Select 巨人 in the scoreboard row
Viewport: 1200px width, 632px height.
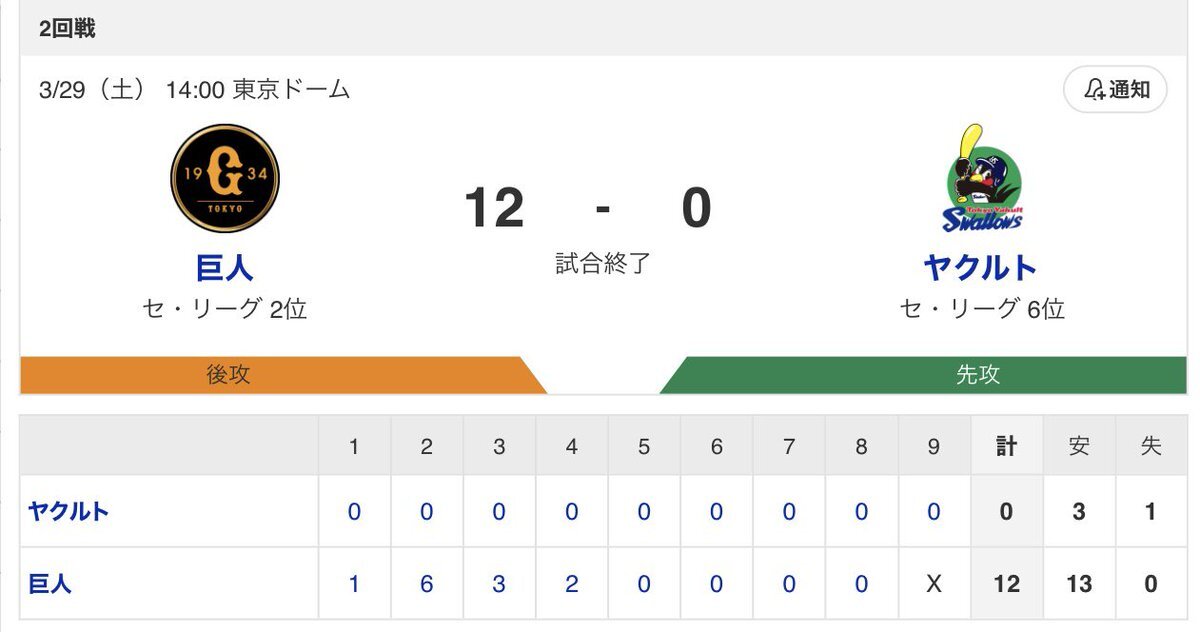tap(50, 583)
